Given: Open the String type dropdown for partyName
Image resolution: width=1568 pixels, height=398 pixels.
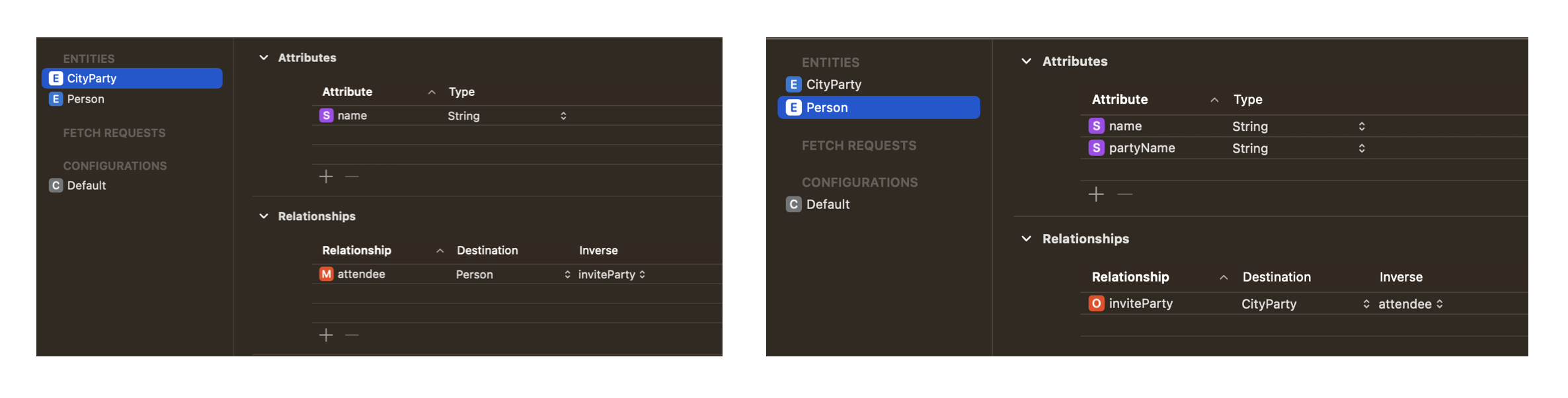Looking at the screenshot, I should click(1298, 148).
